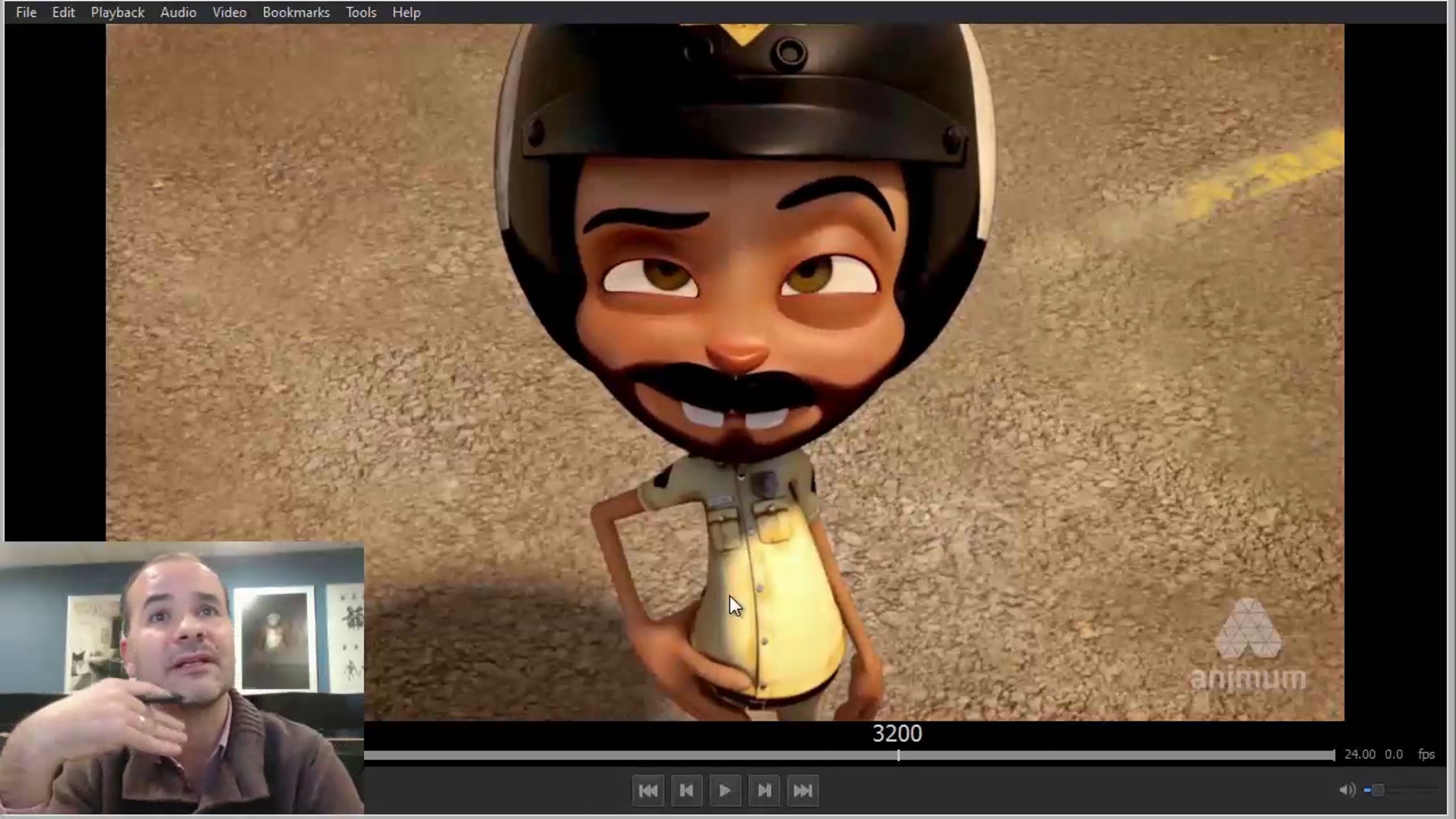Open the File menu
Screen dimensions: 1456x819
[26, 12]
